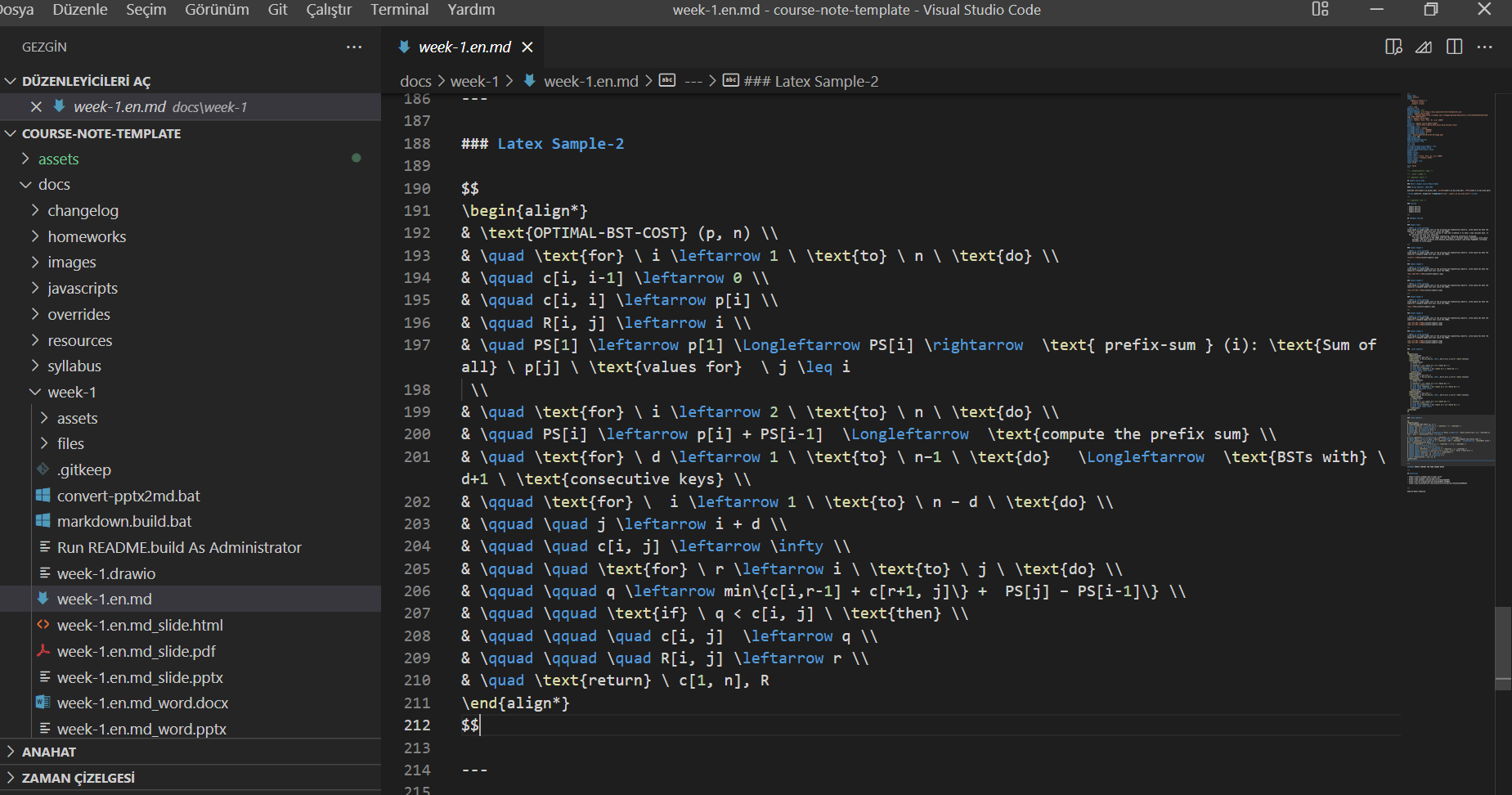Click the .gitkeep file icon

click(43, 469)
